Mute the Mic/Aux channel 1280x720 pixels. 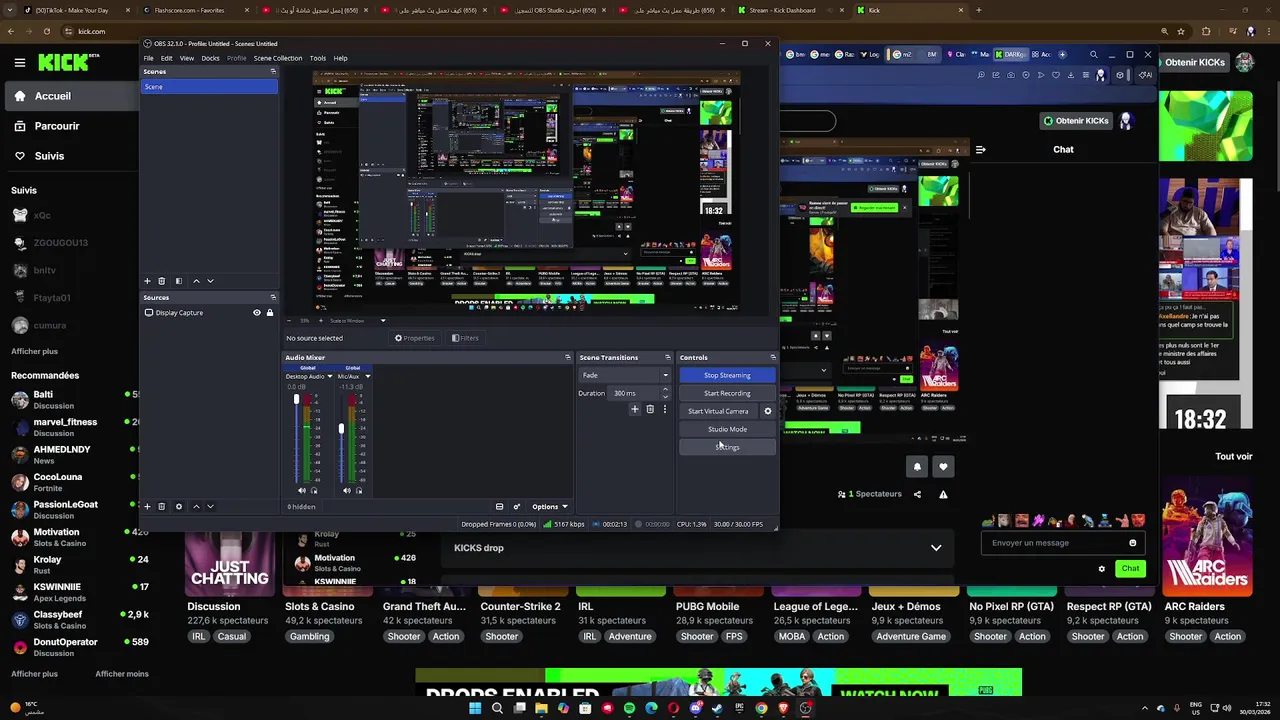tap(347, 490)
